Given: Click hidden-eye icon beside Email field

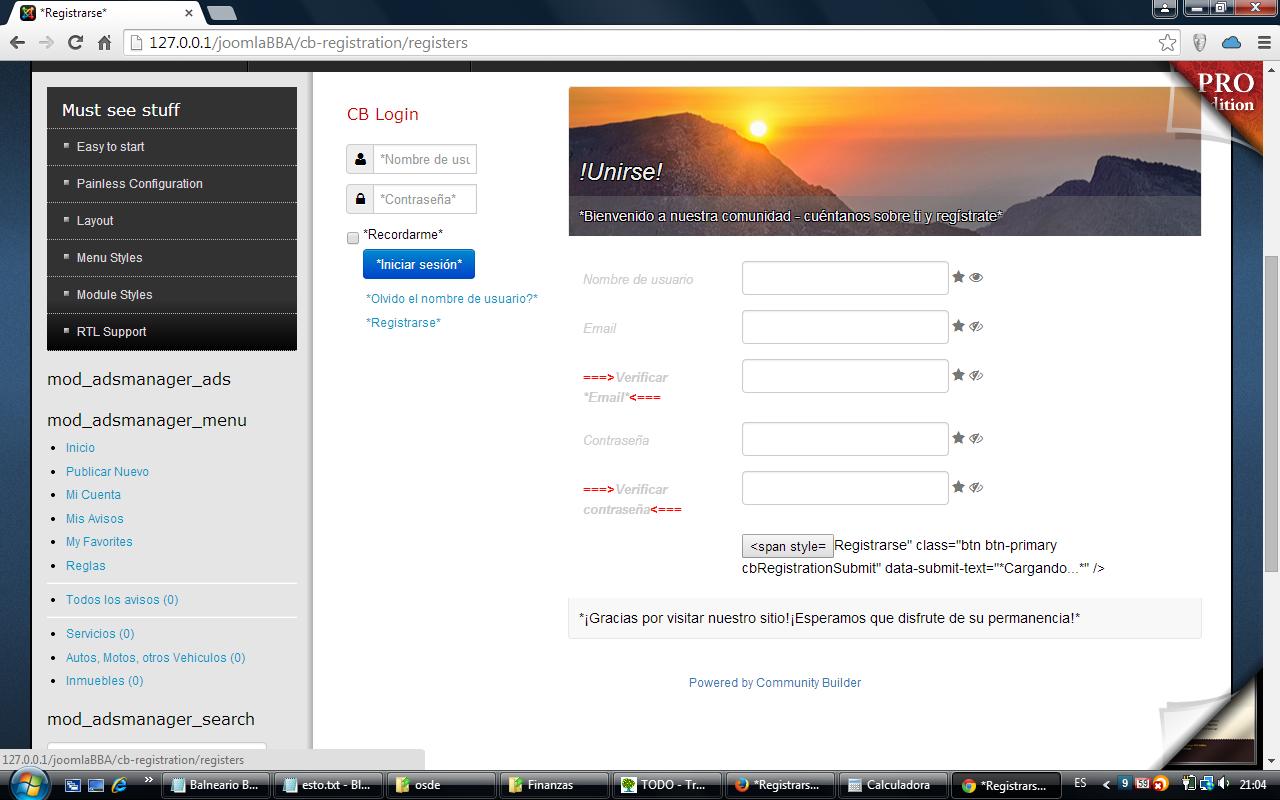Looking at the screenshot, I should [x=976, y=326].
